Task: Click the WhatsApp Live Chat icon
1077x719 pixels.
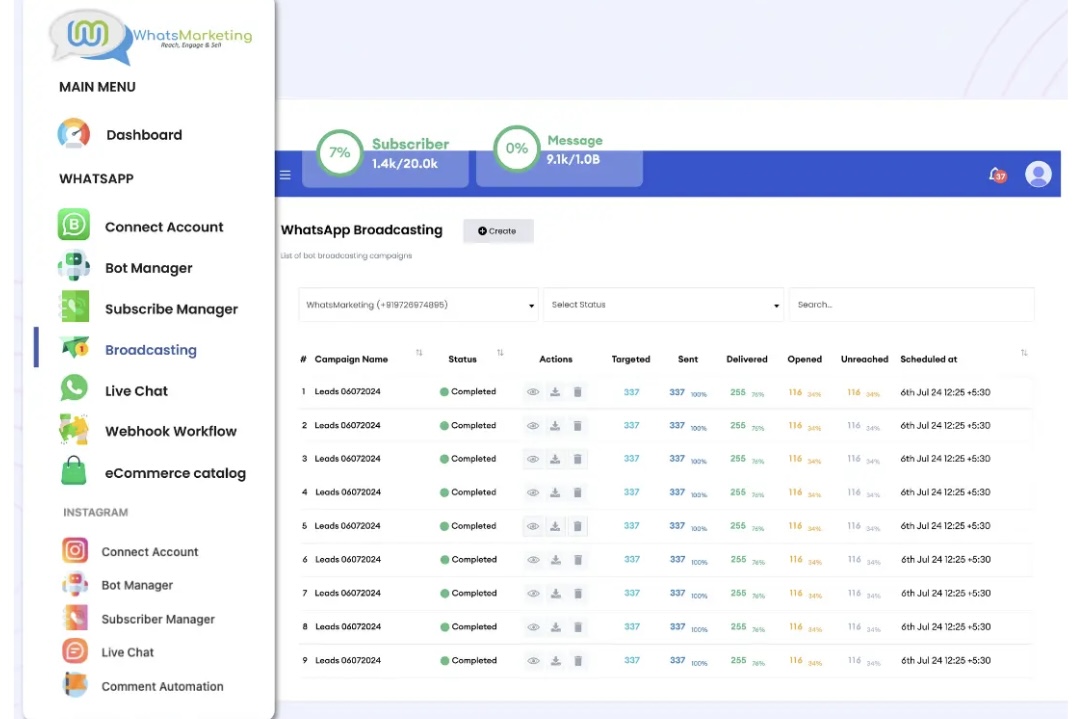Action: 74,390
